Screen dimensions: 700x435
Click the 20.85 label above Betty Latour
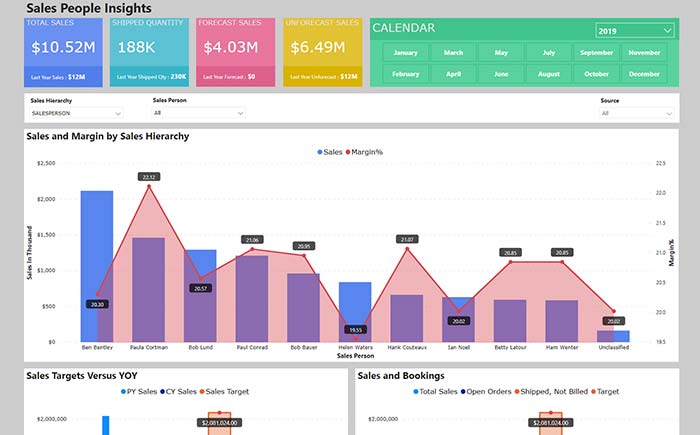(510, 253)
